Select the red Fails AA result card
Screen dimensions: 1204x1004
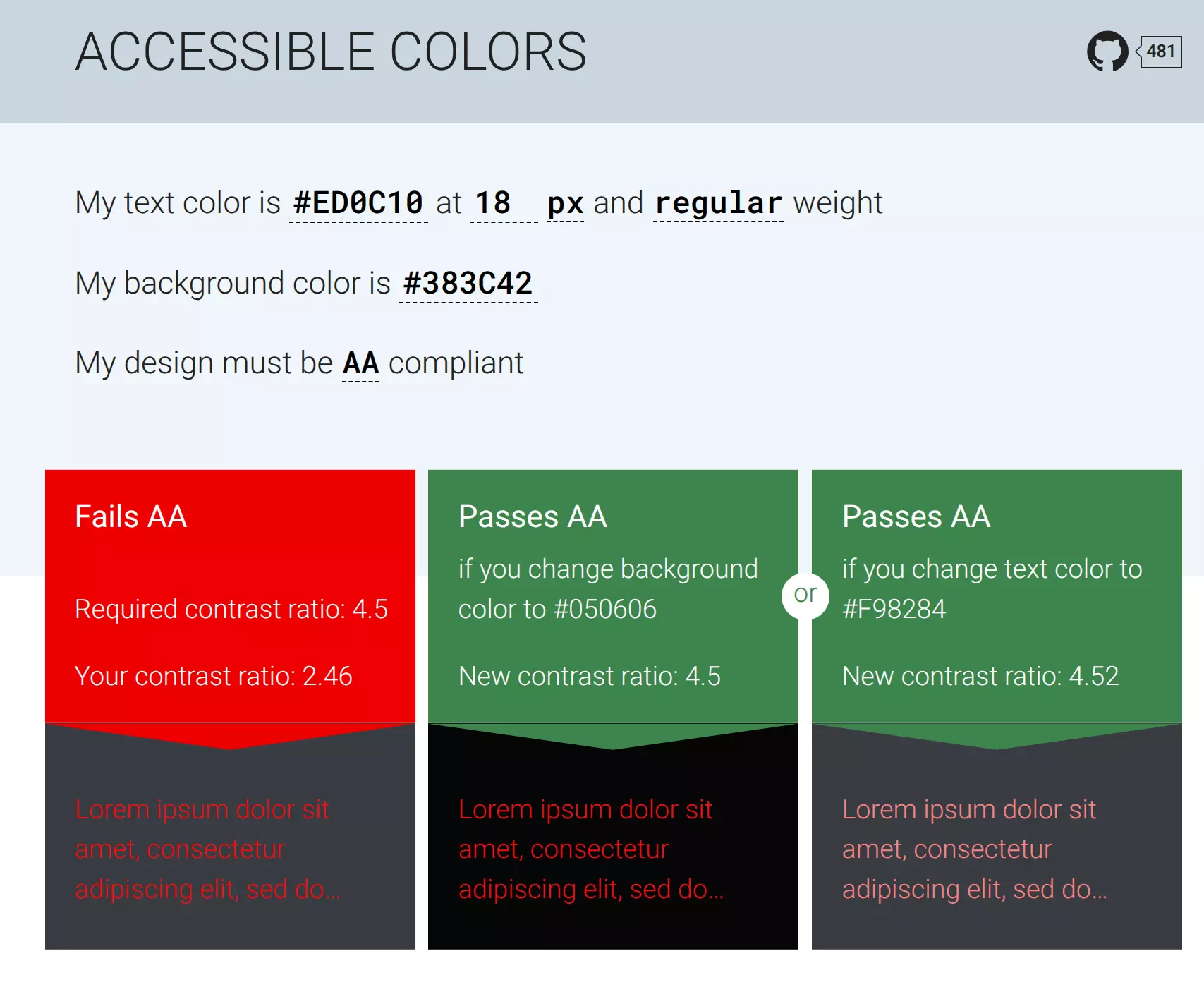[230, 596]
